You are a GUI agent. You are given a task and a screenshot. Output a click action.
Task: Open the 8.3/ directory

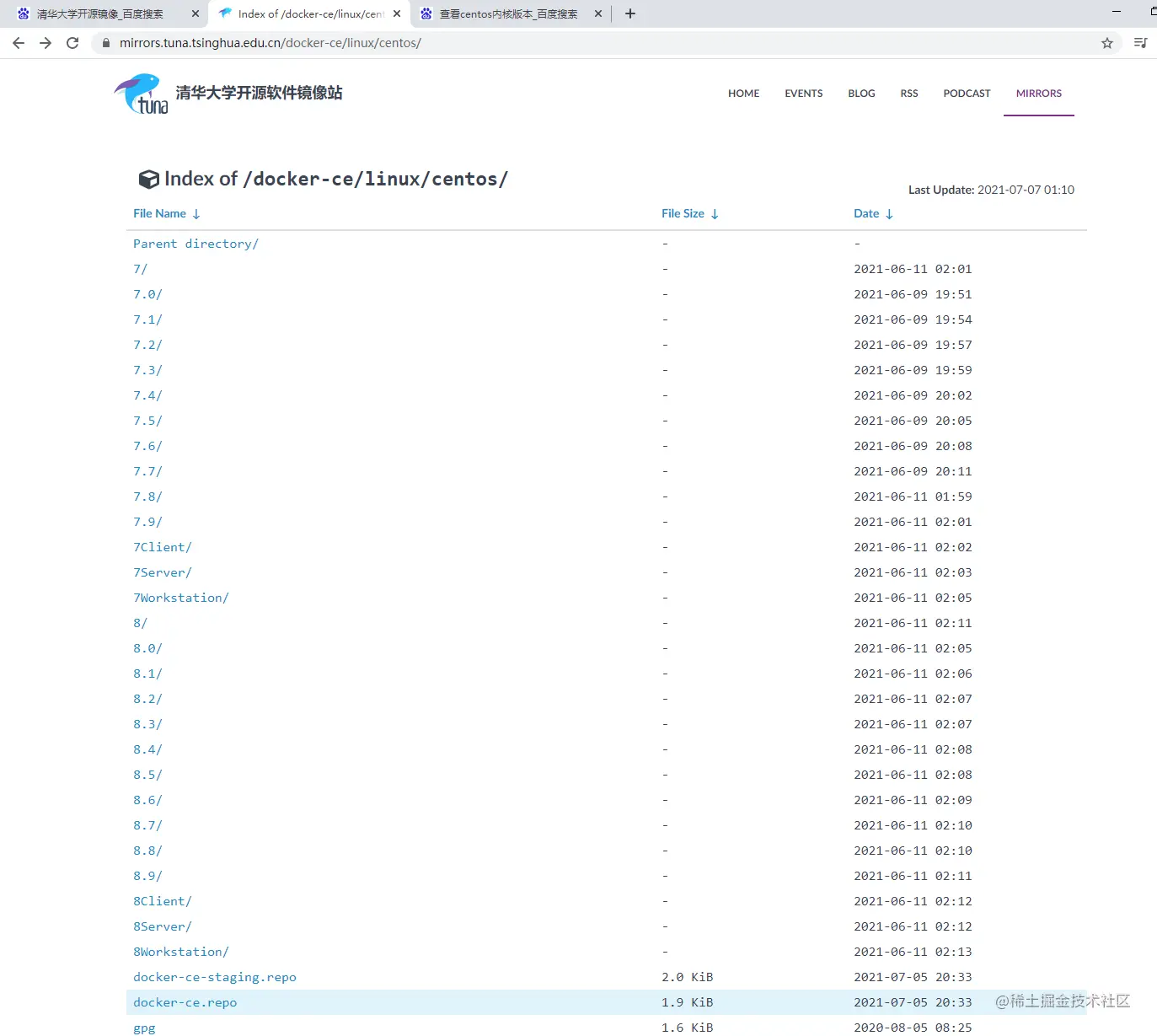click(147, 724)
